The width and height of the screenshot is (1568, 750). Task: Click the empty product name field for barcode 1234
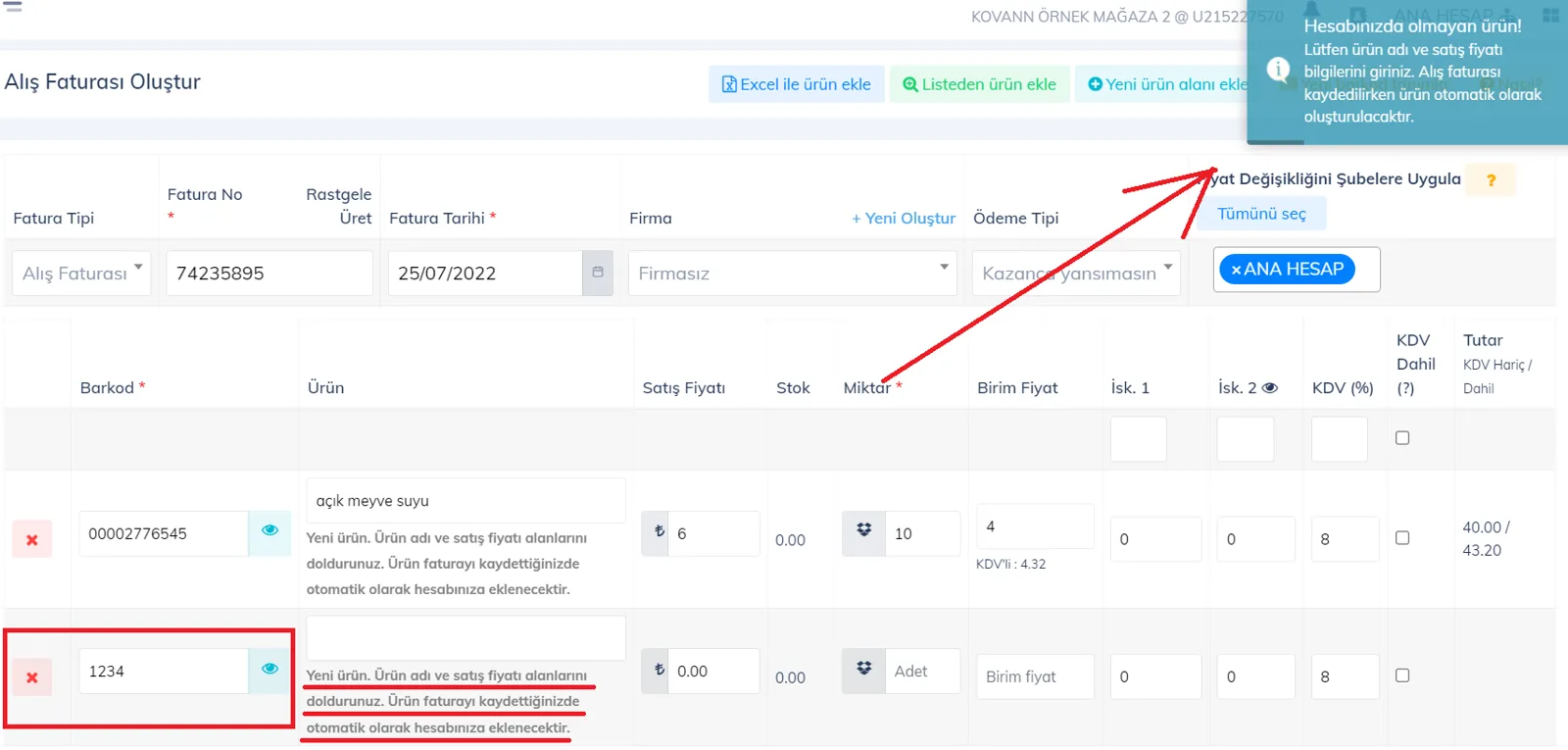(x=465, y=638)
